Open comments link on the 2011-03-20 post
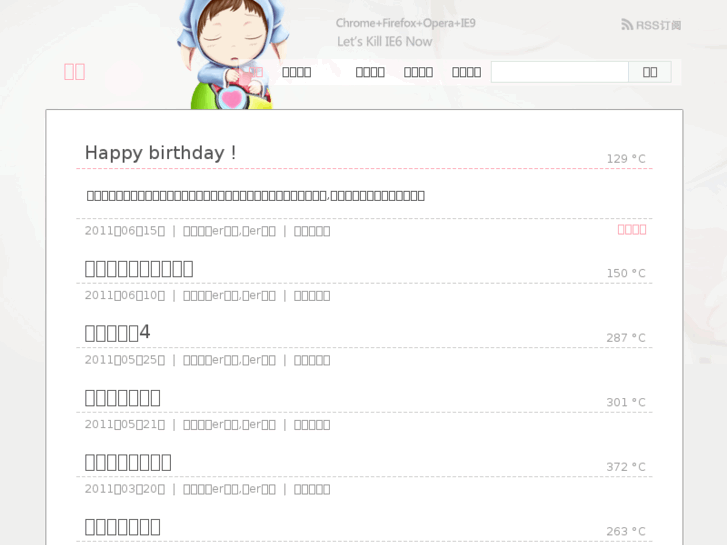Screen dimensions: 727x545 coord(312,489)
